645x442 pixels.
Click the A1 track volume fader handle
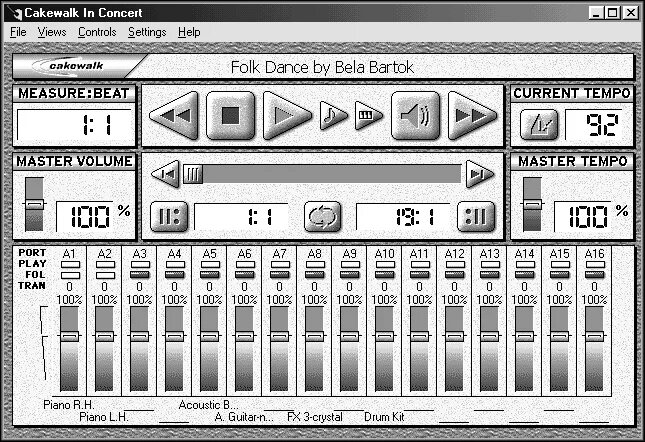click(70, 336)
